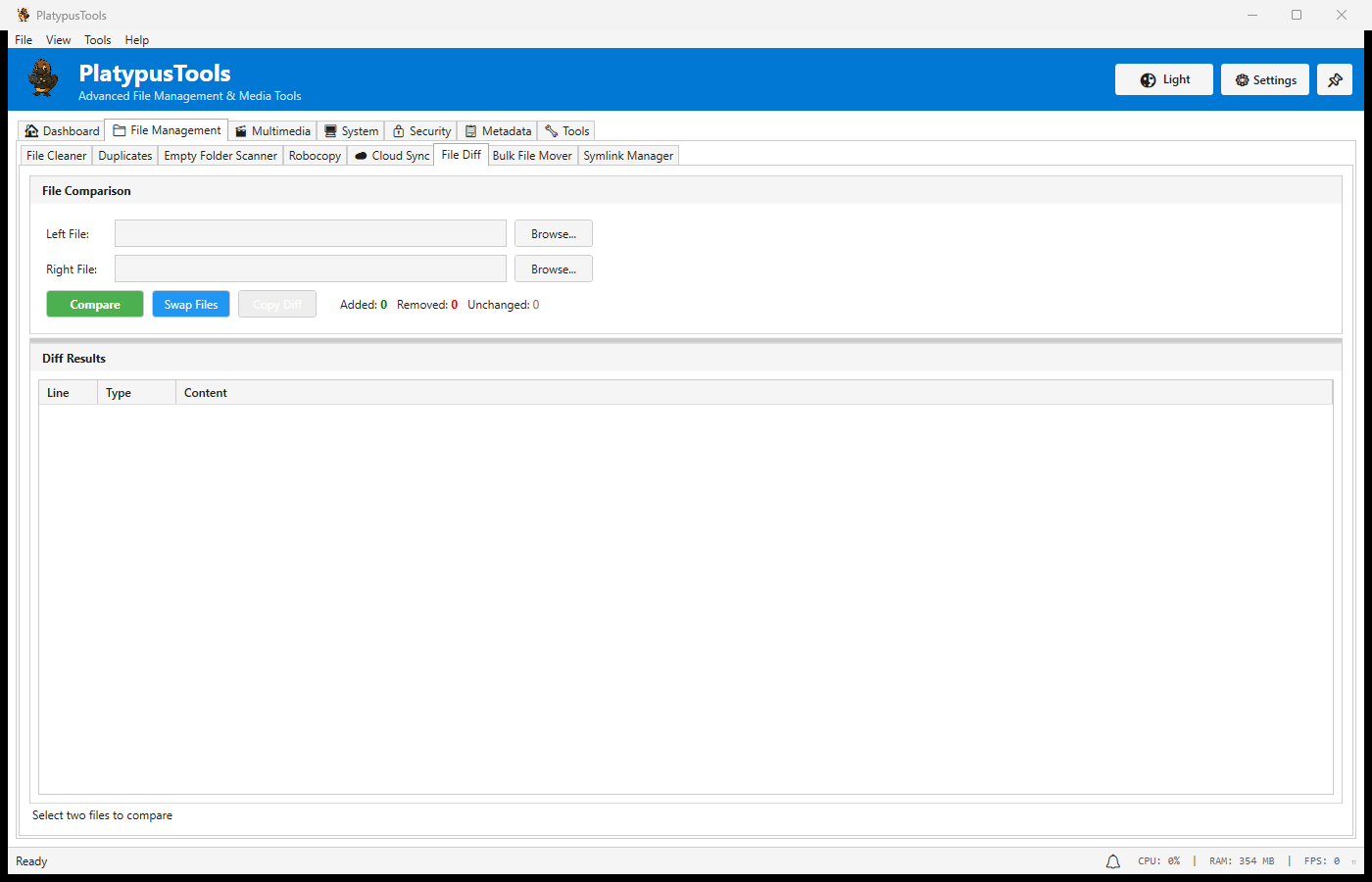Open the Symlink Manager sub-tab
This screenshot has height=882, width=1372.
(x=628, y=156)
